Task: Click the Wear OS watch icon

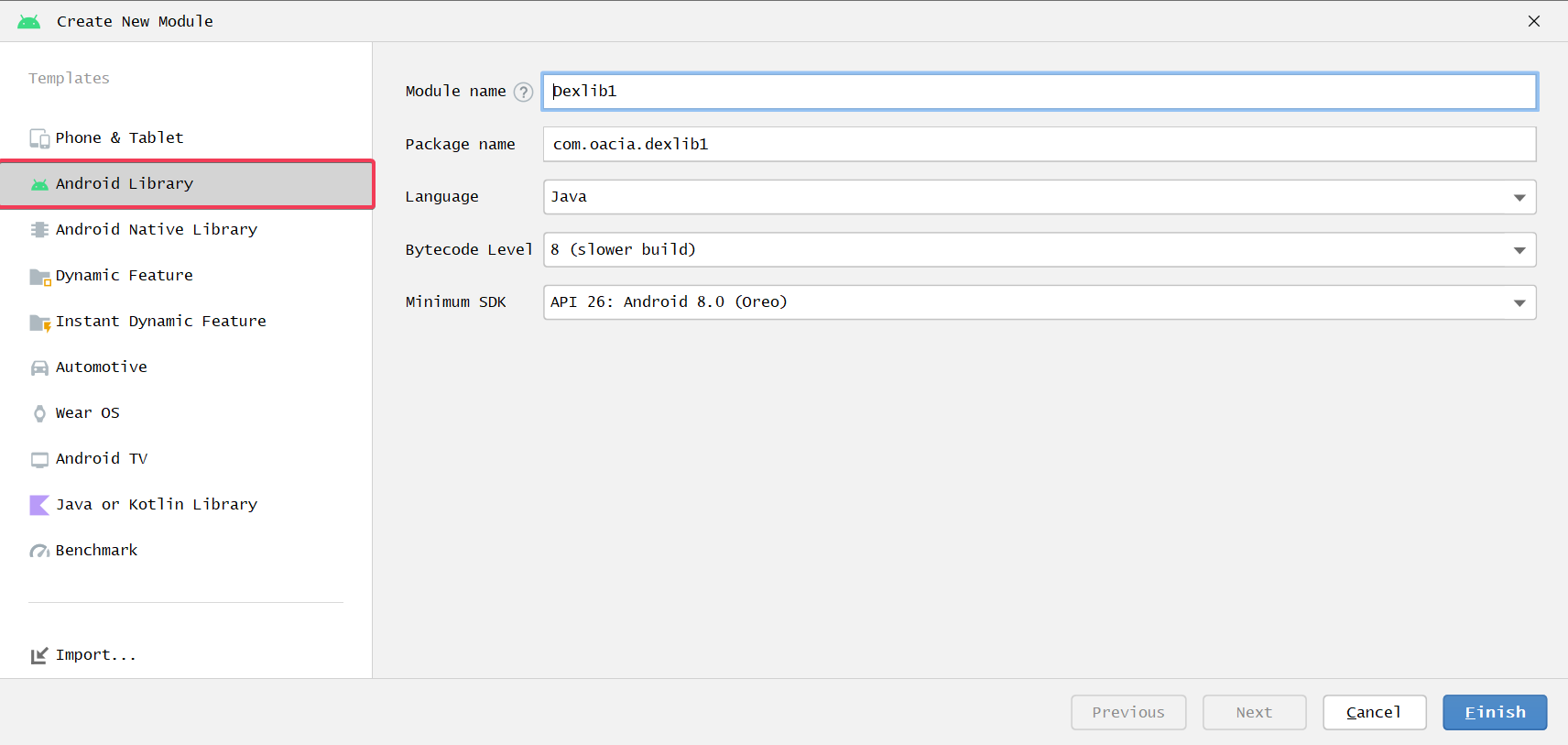Action: (x=39, y=413)
